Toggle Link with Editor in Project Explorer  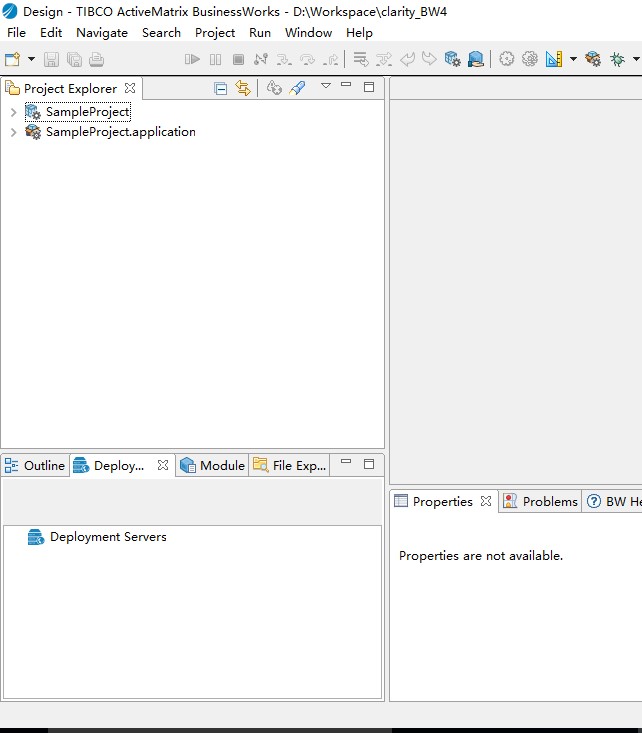pyautogui.click(x=243, y=88)
